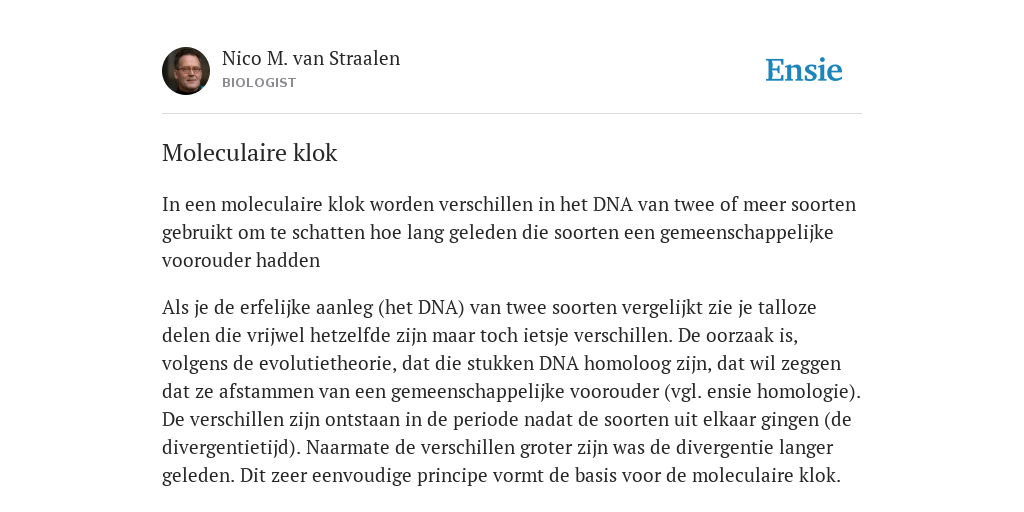The height and width of the screenshot is (512, 1024).
Task: Click the line starting with "gebruikt om te schatten"
Action: point(498,232)
